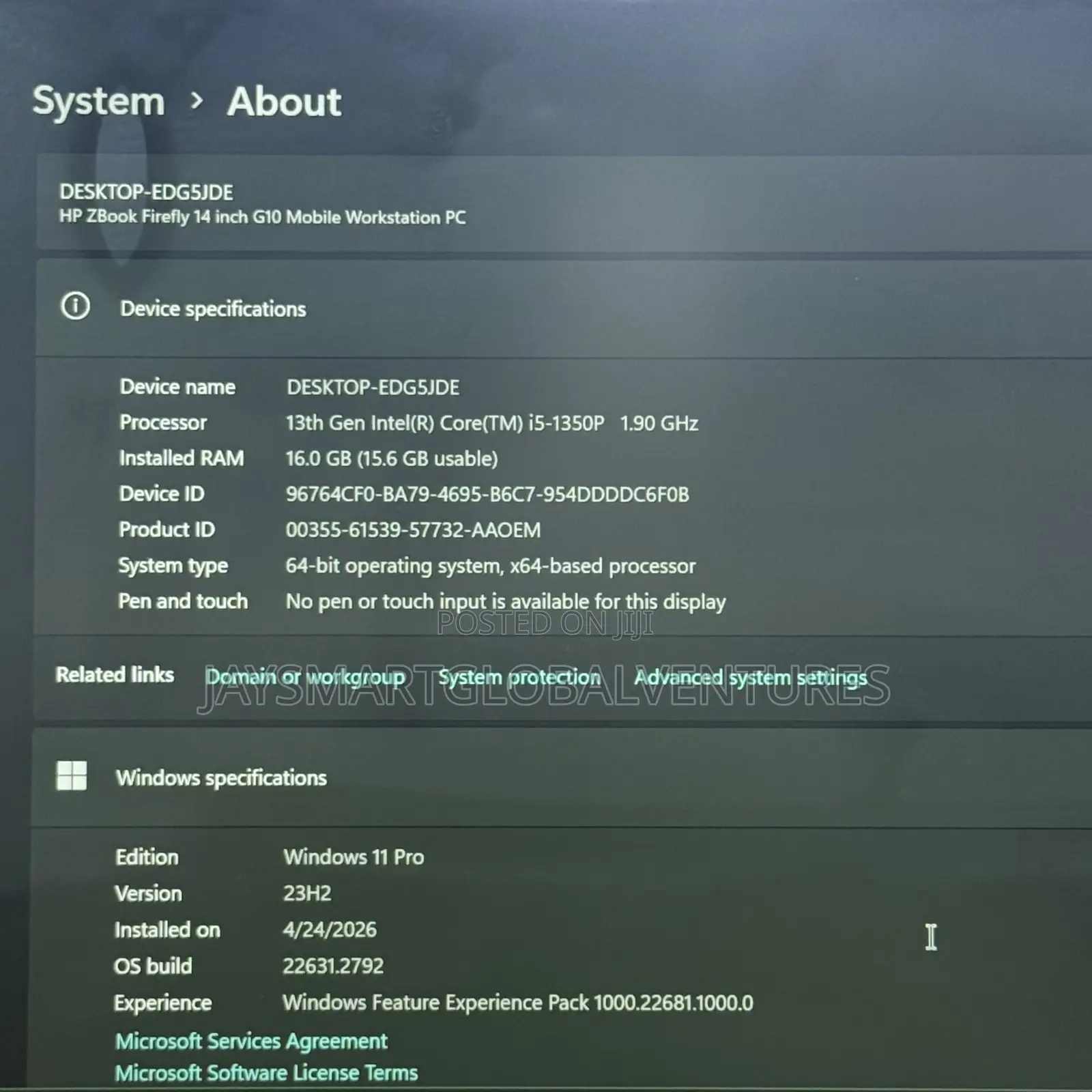Select Installed on date 4/24/2026
The height and width of the screenshot is (1092, 1092).
tap(330, 930)
